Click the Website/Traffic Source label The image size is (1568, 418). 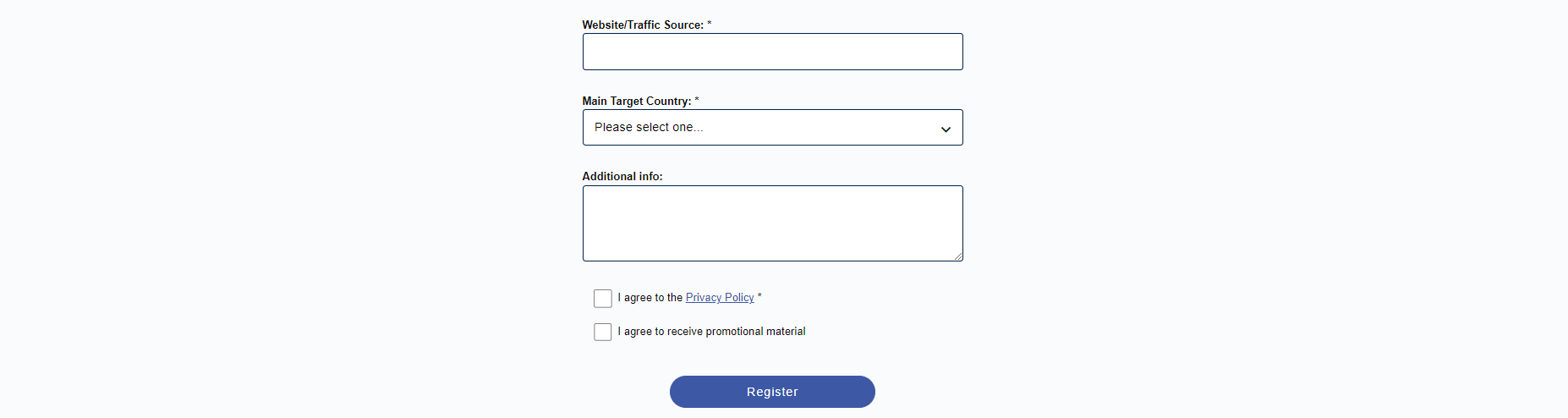coord(642,25)
